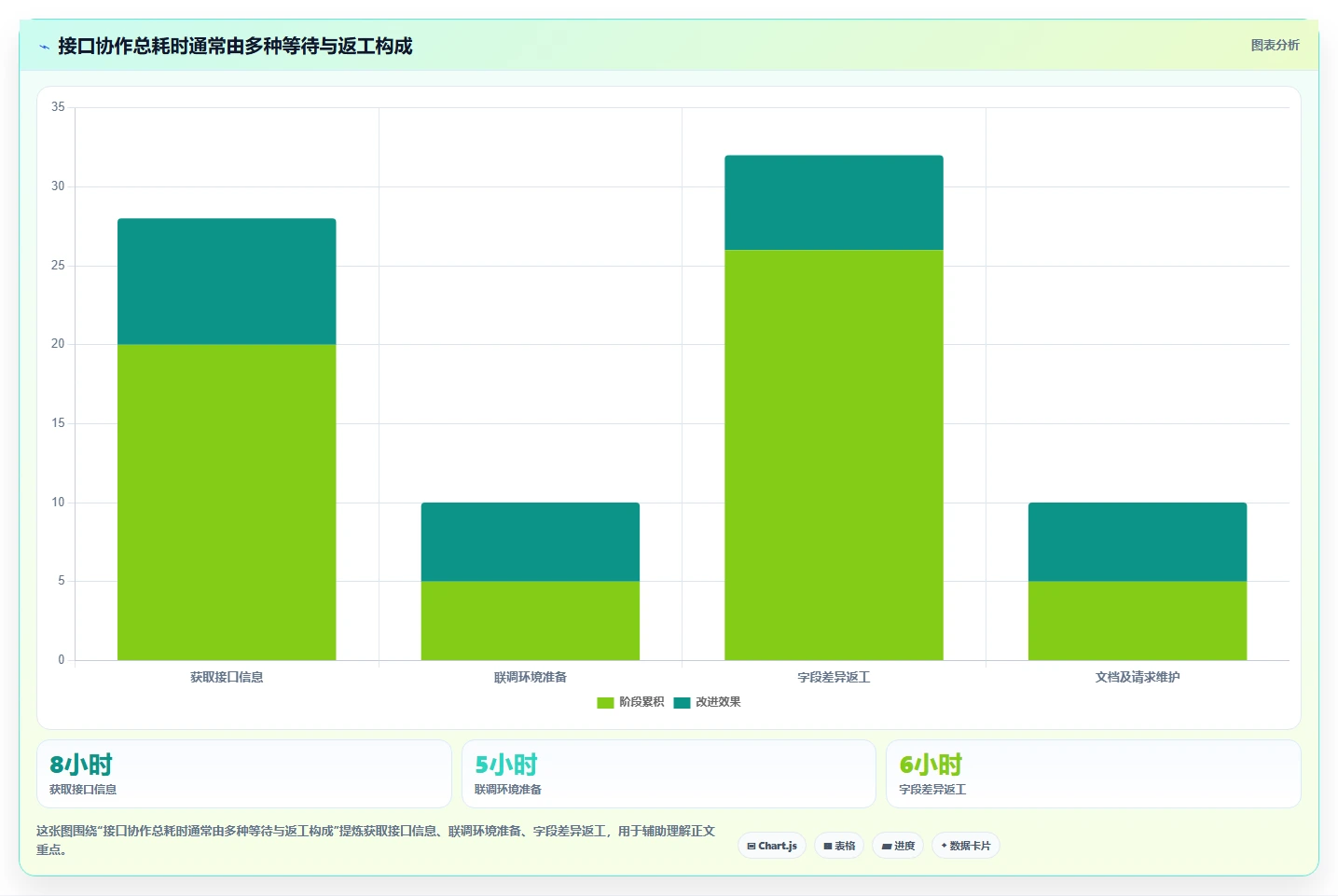This screenshot has width=1338, height=896.
Task: Toggle the 改进效果 legend item
Action: pyautogui.click(x=707, y=702)
